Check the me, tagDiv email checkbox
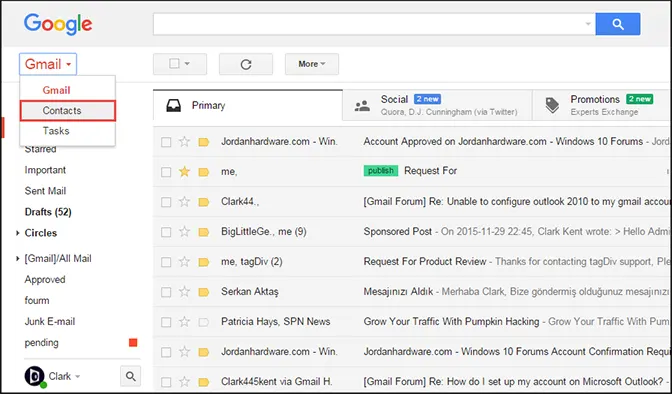The image size is (672, 394). 166,262
